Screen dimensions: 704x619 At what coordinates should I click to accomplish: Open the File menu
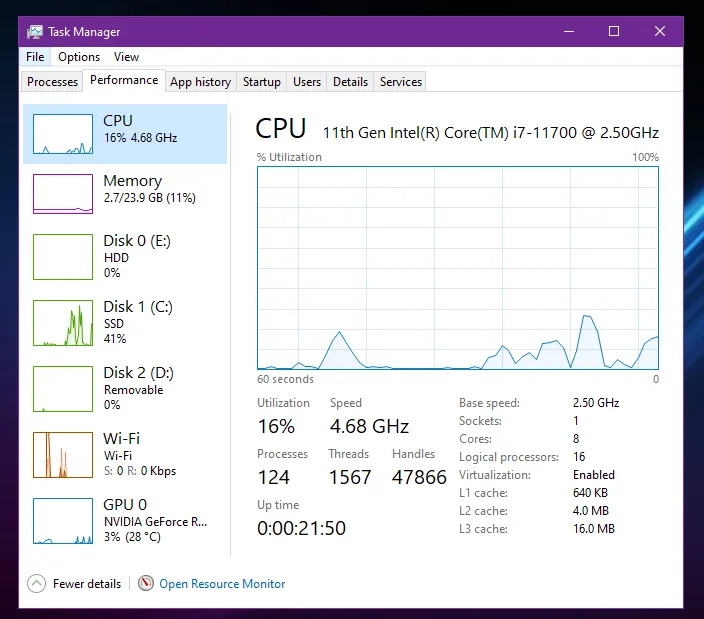pyautogui.click(x=35, y=57)
